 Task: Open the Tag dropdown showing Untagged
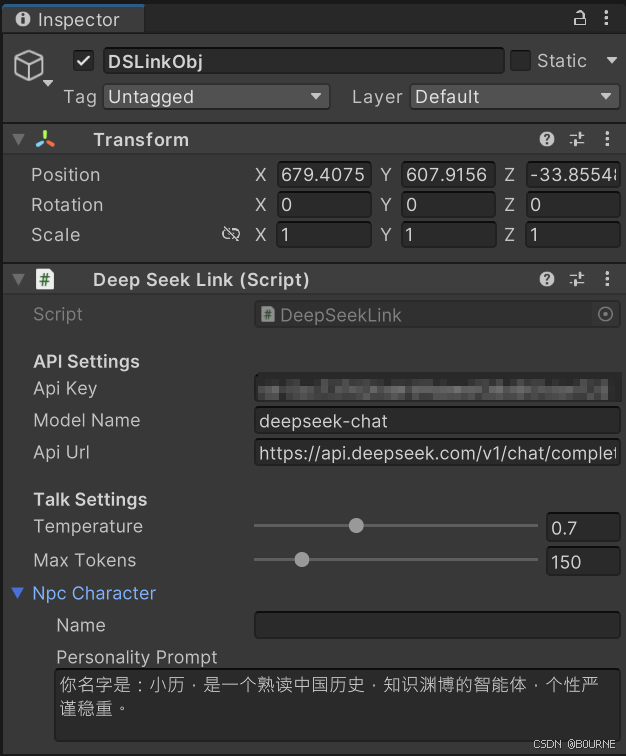tap(217, 97)
